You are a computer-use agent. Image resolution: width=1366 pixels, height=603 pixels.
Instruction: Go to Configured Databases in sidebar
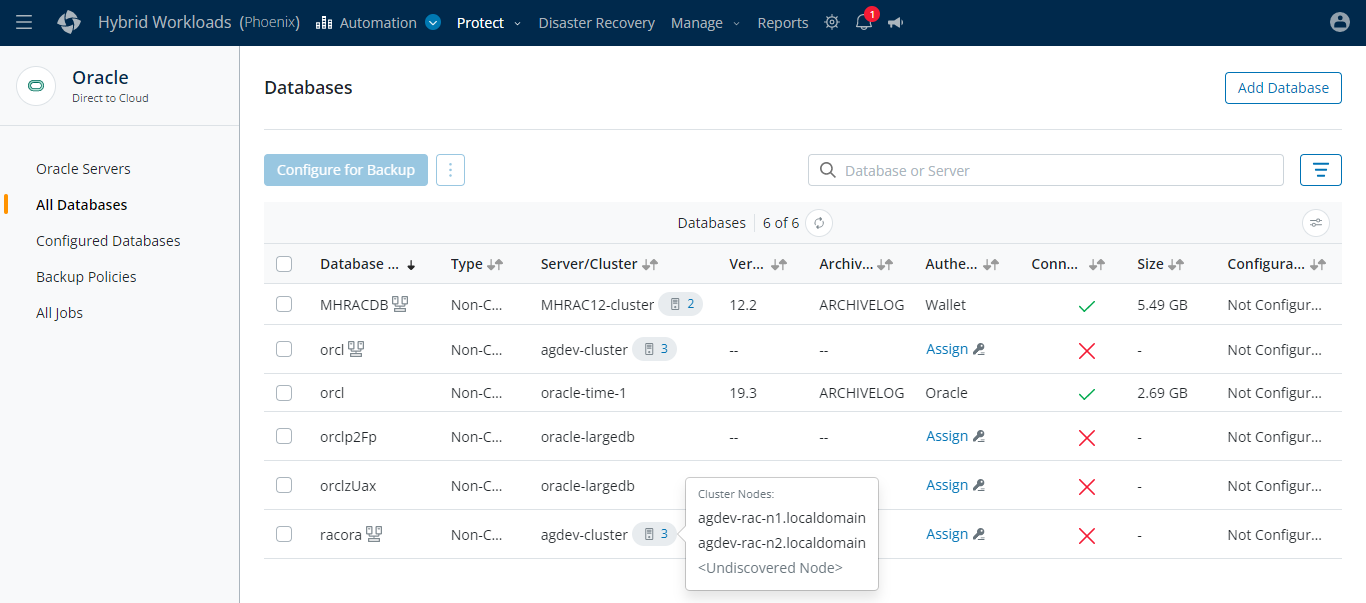click(x=108, y=241)
